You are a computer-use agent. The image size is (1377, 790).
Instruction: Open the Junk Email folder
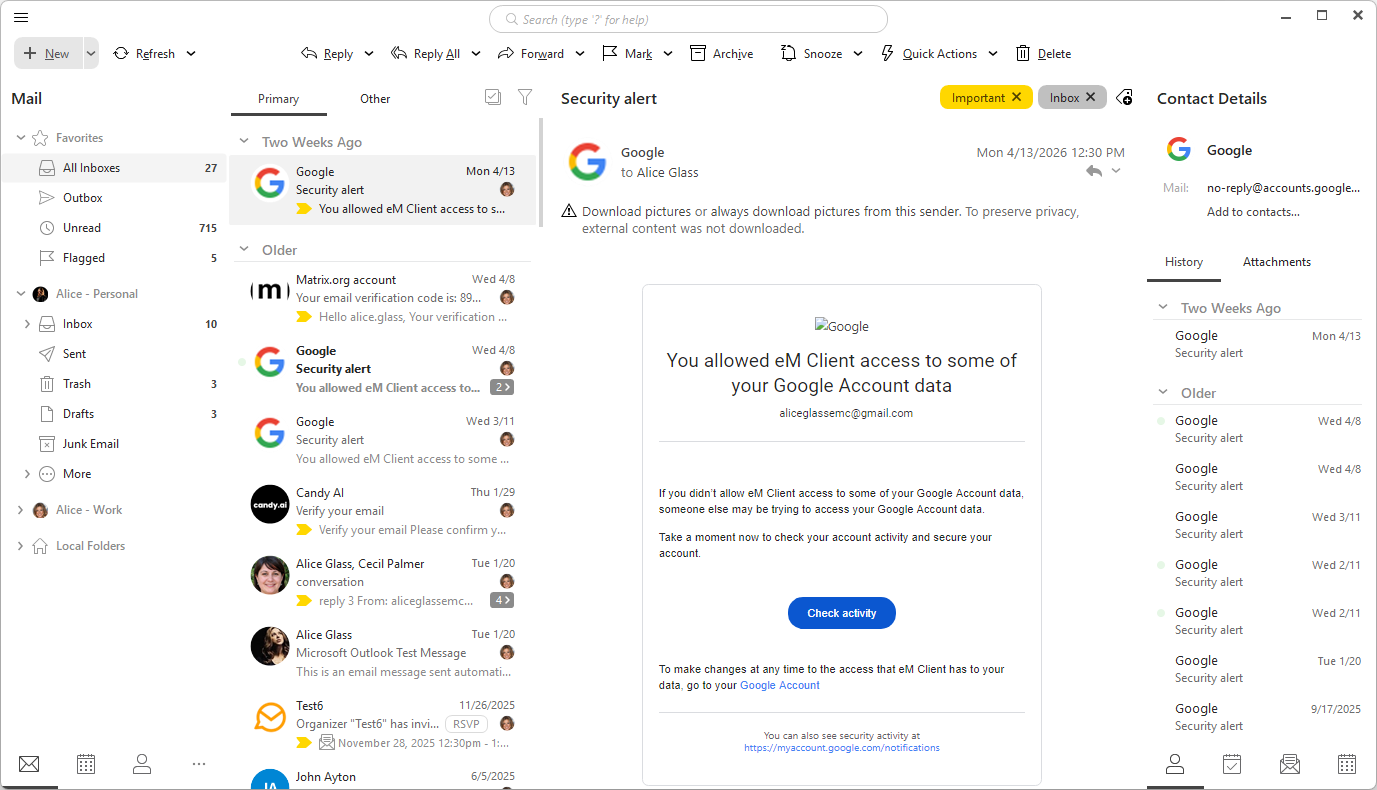(114, 444)
